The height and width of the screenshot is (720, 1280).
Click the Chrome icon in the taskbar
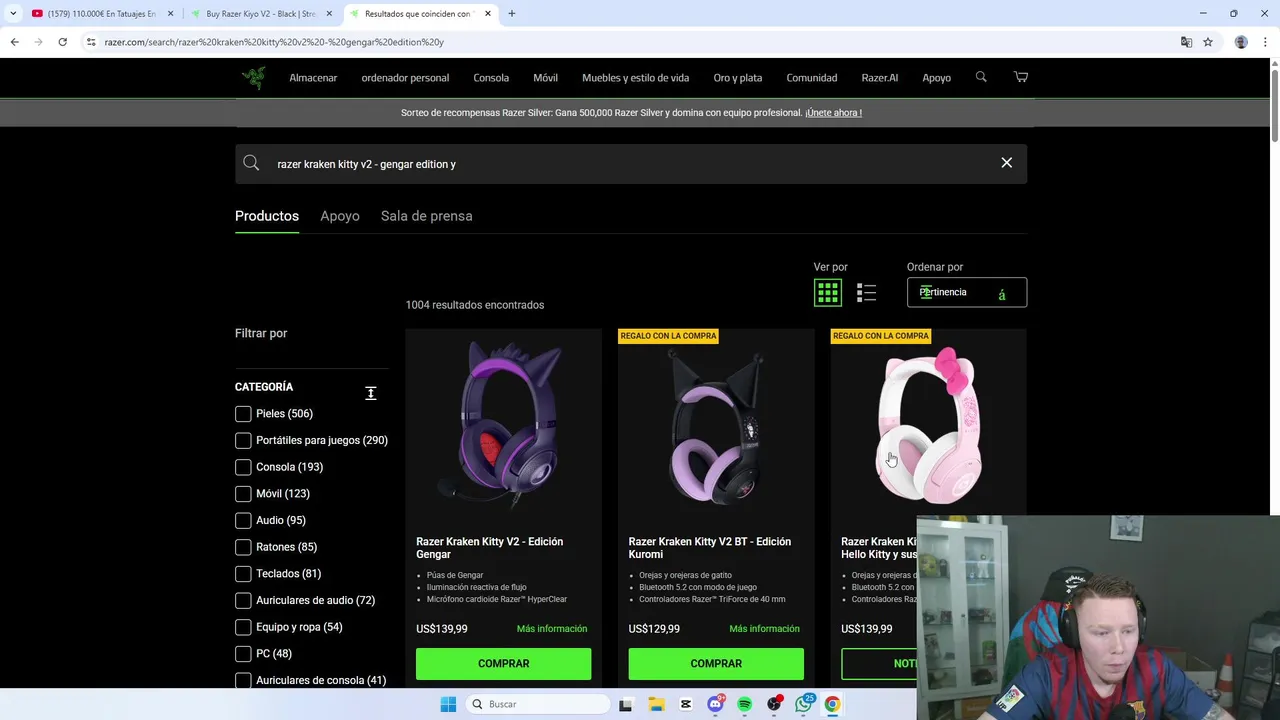(x=832, y=704)
